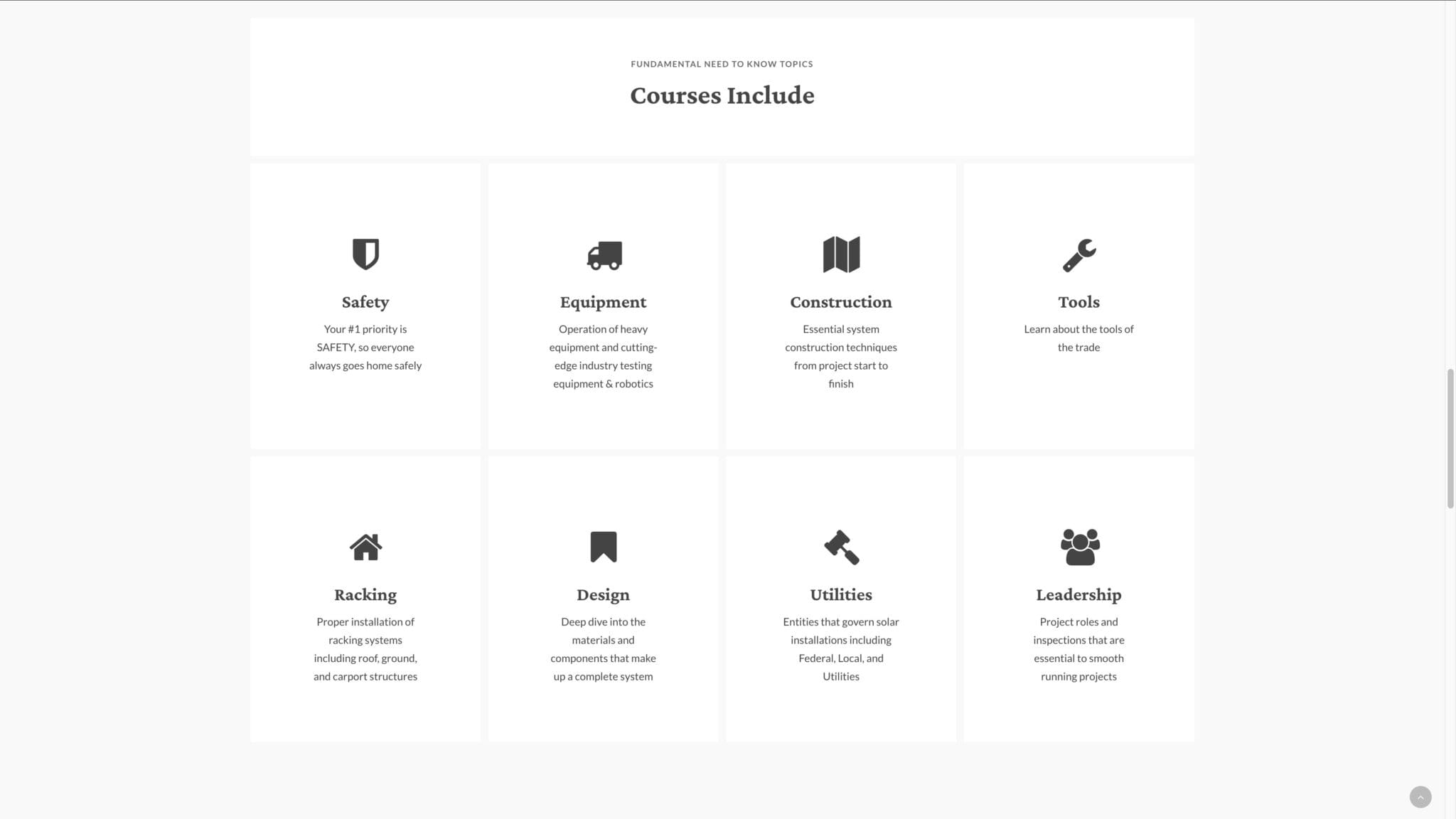Click the page's vertical scrollbar thumb

(1450, 438)
